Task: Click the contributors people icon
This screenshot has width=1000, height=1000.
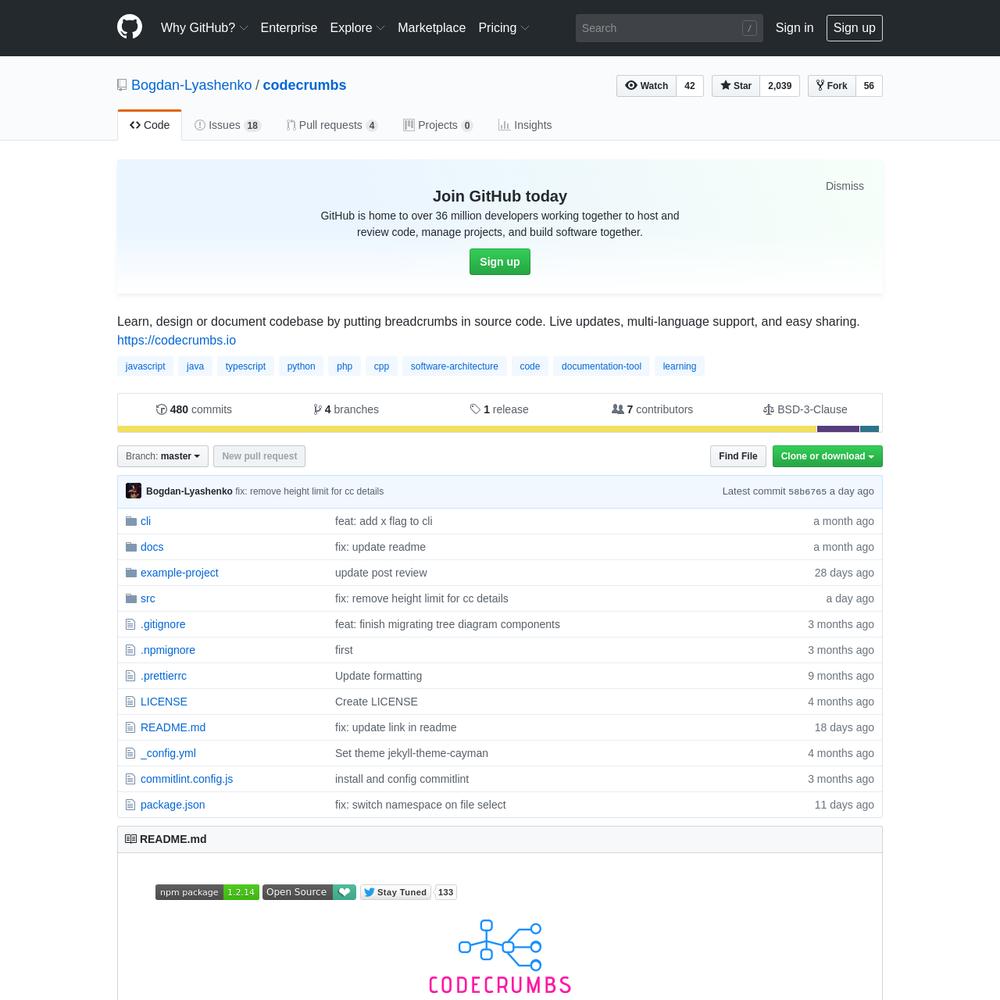Action: (x=618, y=409)
